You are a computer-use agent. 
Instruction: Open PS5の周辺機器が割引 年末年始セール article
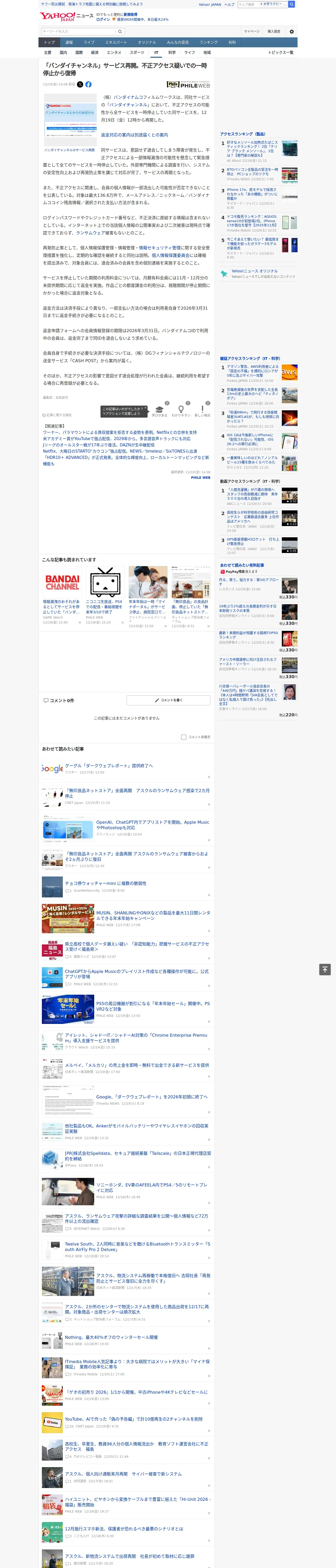click(x=153, y=1006)
